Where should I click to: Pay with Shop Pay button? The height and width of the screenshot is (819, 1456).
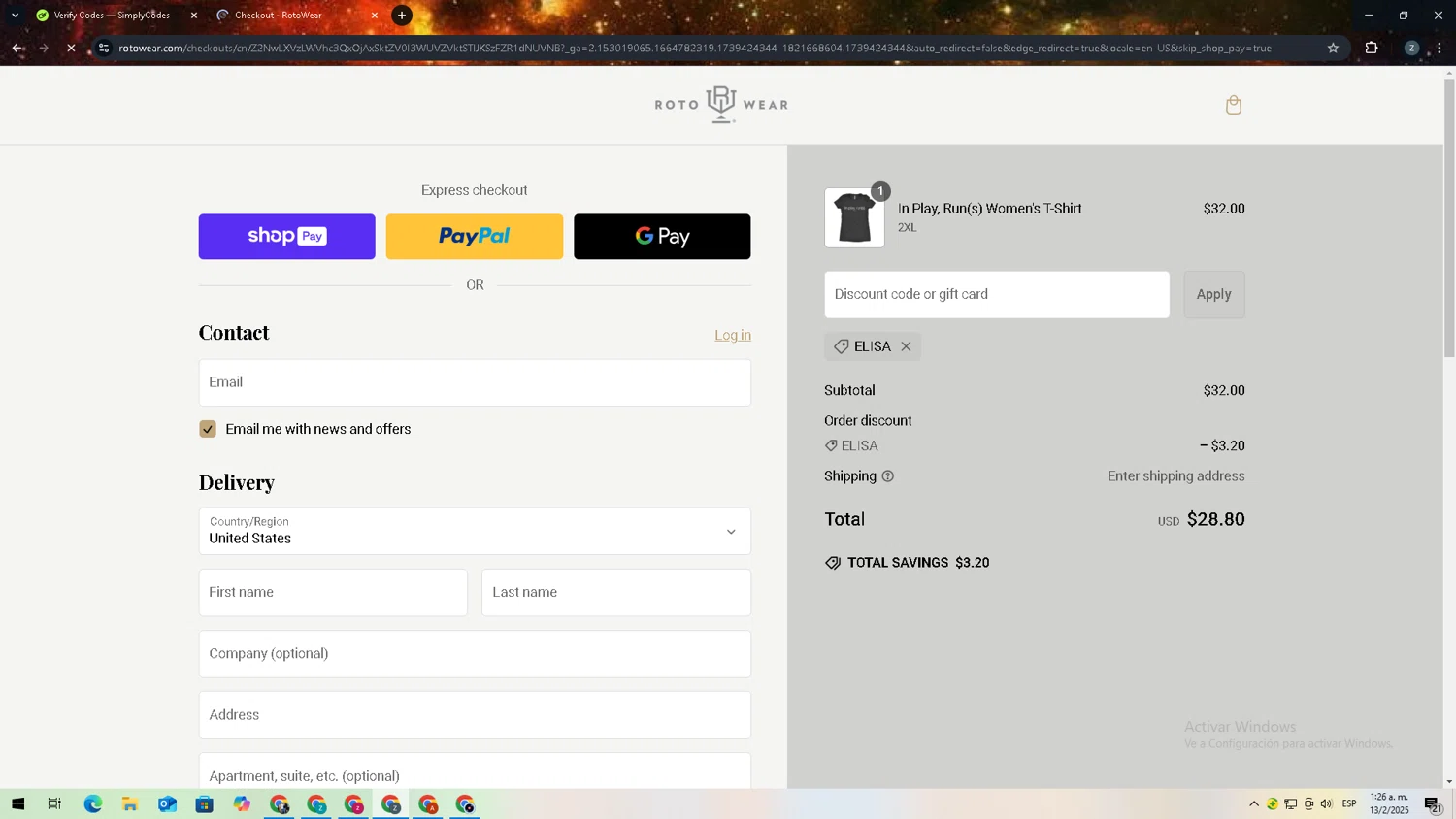(286, 236)
